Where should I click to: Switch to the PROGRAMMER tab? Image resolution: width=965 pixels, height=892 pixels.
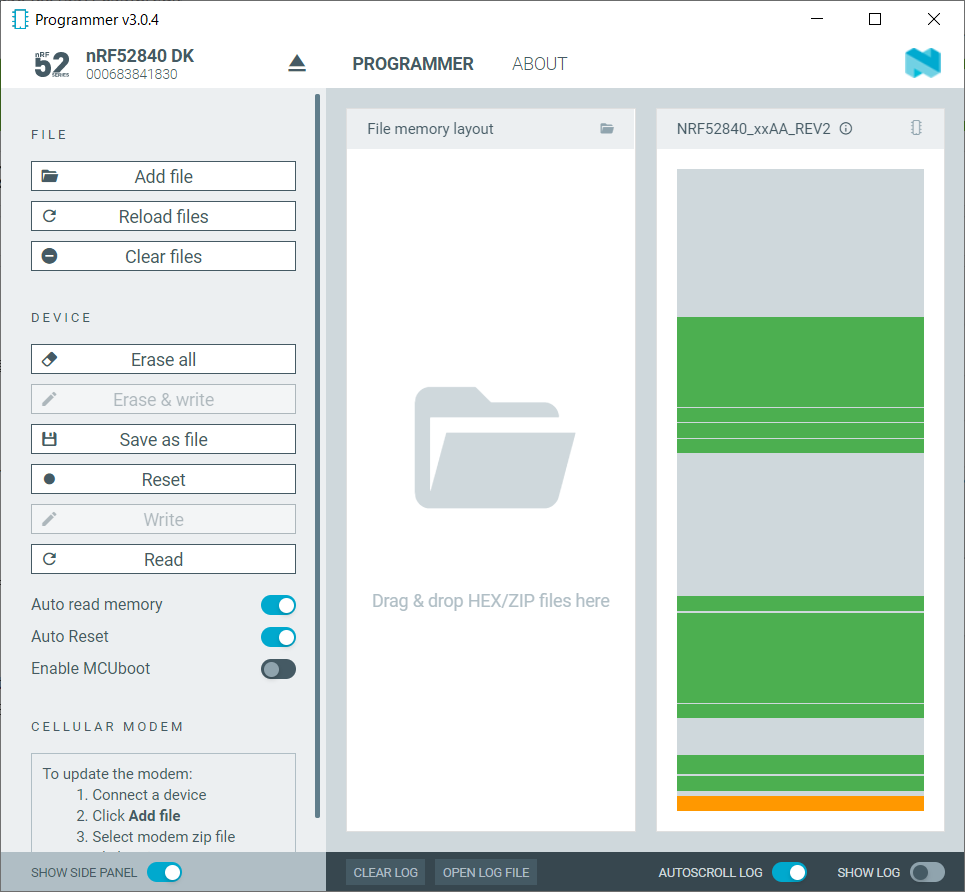[x=413, y=63]
